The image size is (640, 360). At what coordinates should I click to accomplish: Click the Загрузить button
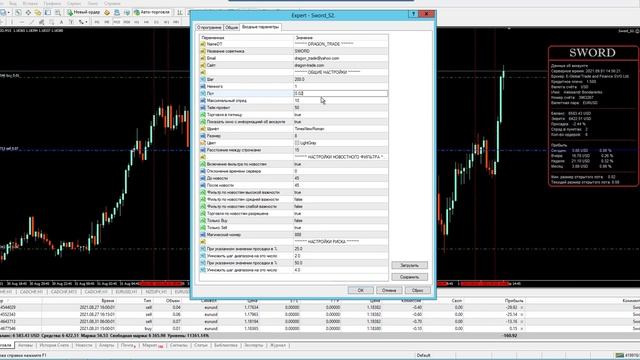[409, 265]
